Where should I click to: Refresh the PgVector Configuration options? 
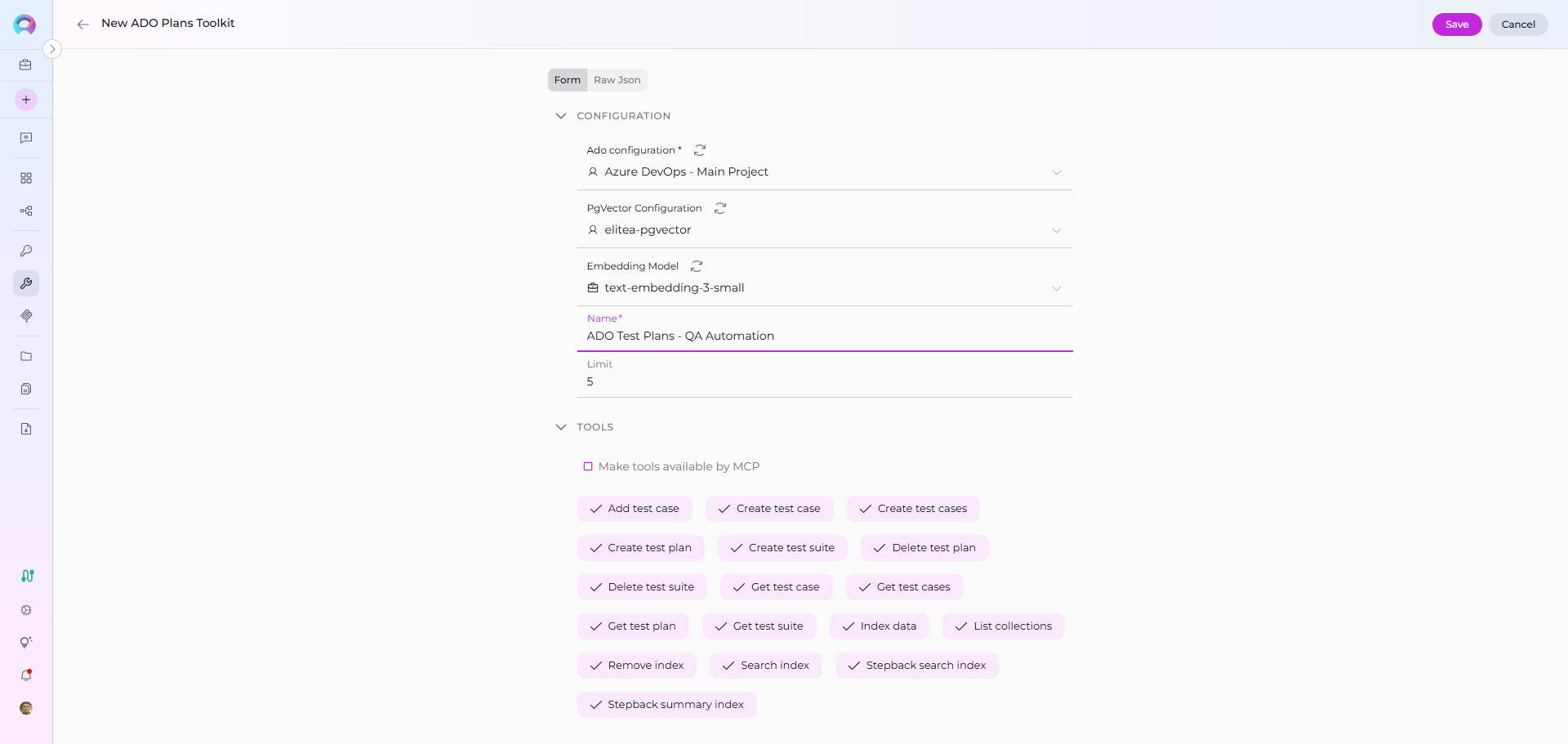tap(720, 208)
